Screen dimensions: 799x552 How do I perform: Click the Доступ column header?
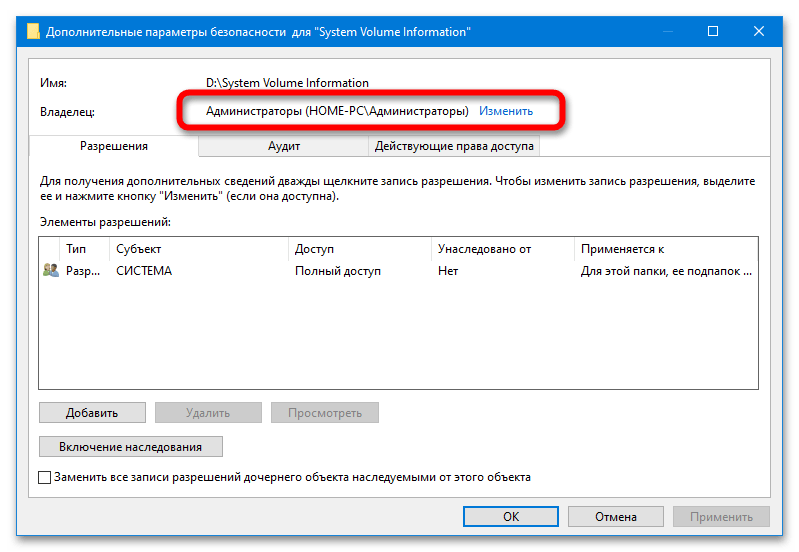[314, 248]
